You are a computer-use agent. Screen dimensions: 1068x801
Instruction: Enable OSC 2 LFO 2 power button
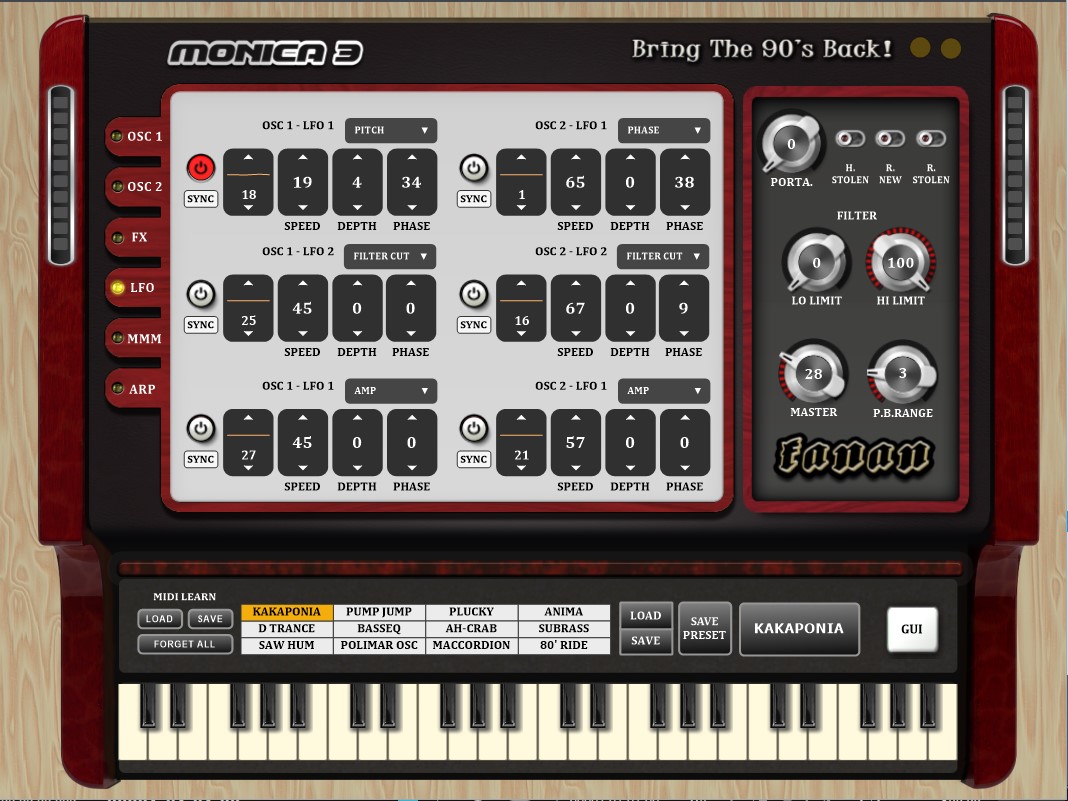473,294
